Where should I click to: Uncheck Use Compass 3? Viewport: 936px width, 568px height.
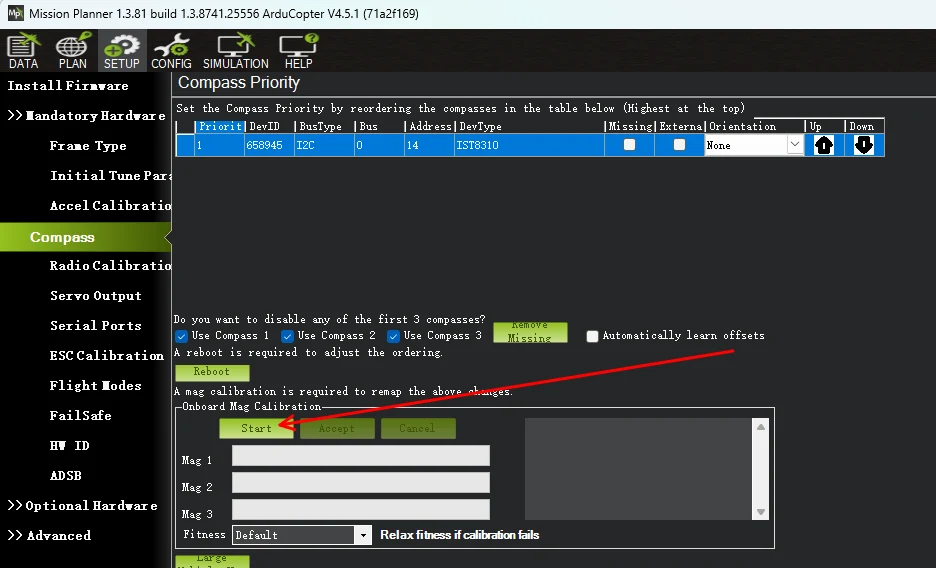pos(393,336)
